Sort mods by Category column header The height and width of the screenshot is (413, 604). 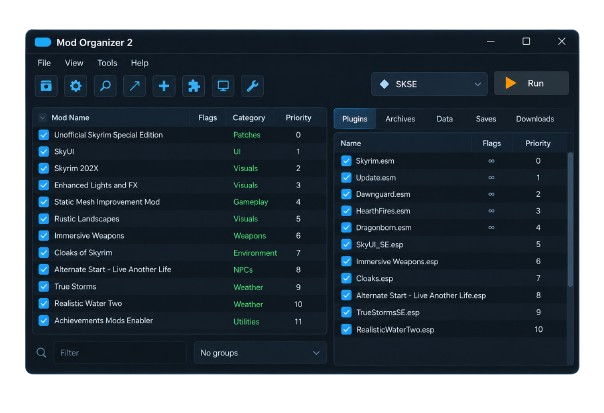[x=249, y=118]
